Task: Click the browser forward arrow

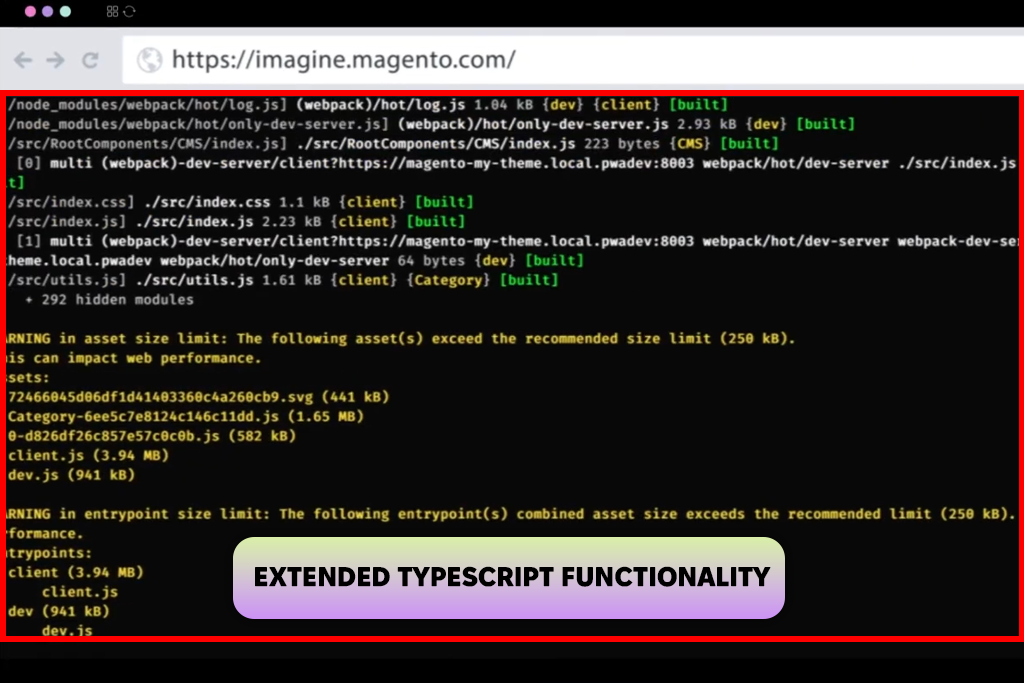Action: [x=56, y=60]
